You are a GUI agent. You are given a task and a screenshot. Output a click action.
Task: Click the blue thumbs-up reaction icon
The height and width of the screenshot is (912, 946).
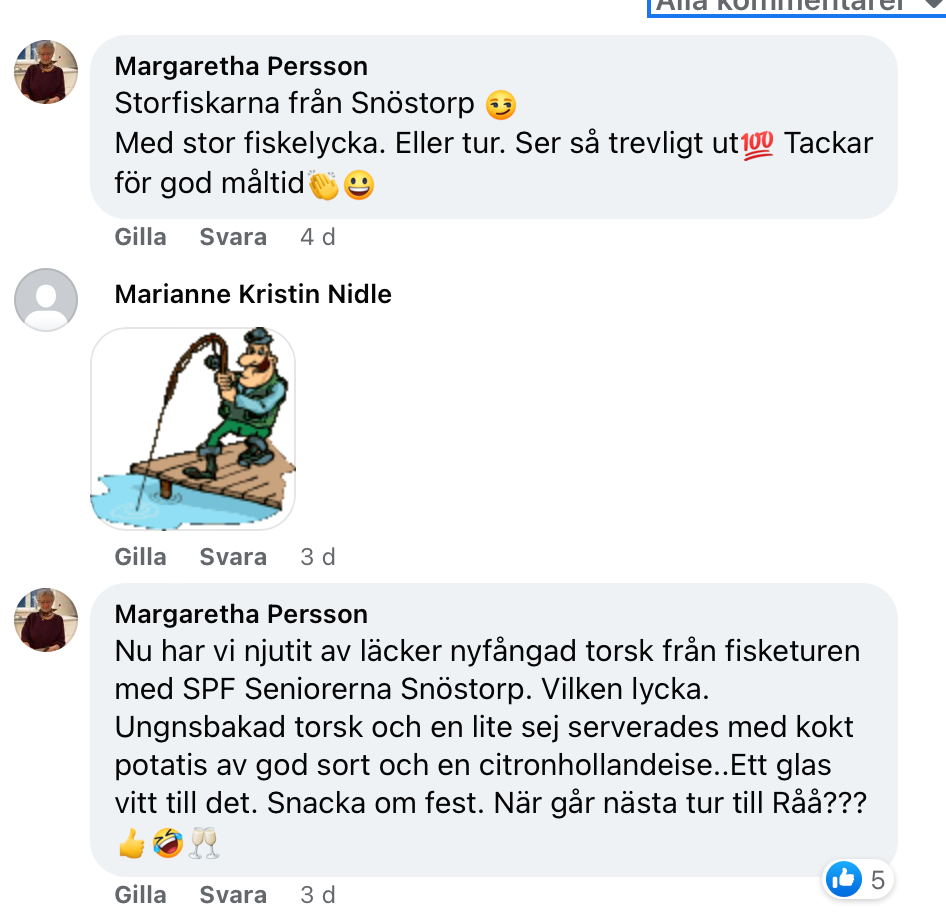(843, 880)
